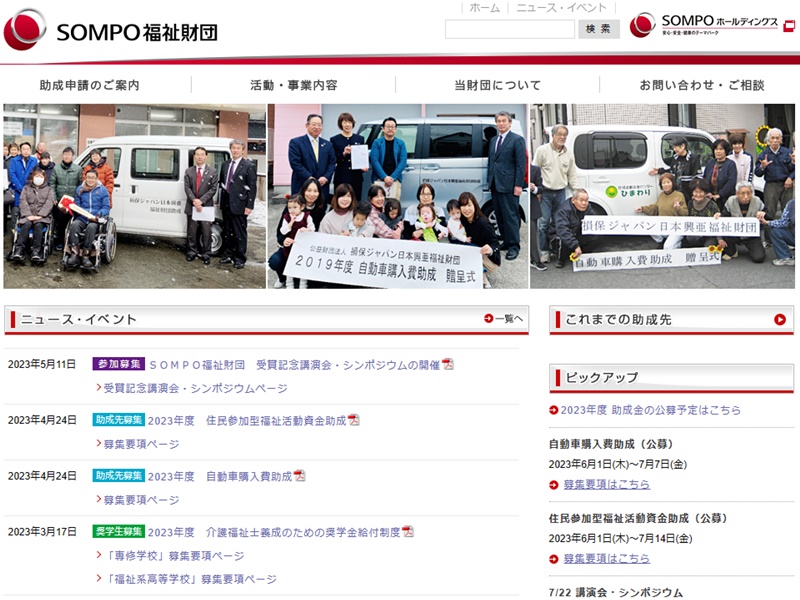Click the 参加募集 purple tag
The width and height of the screenshot is (800, 600).
[x=118, y=364]
